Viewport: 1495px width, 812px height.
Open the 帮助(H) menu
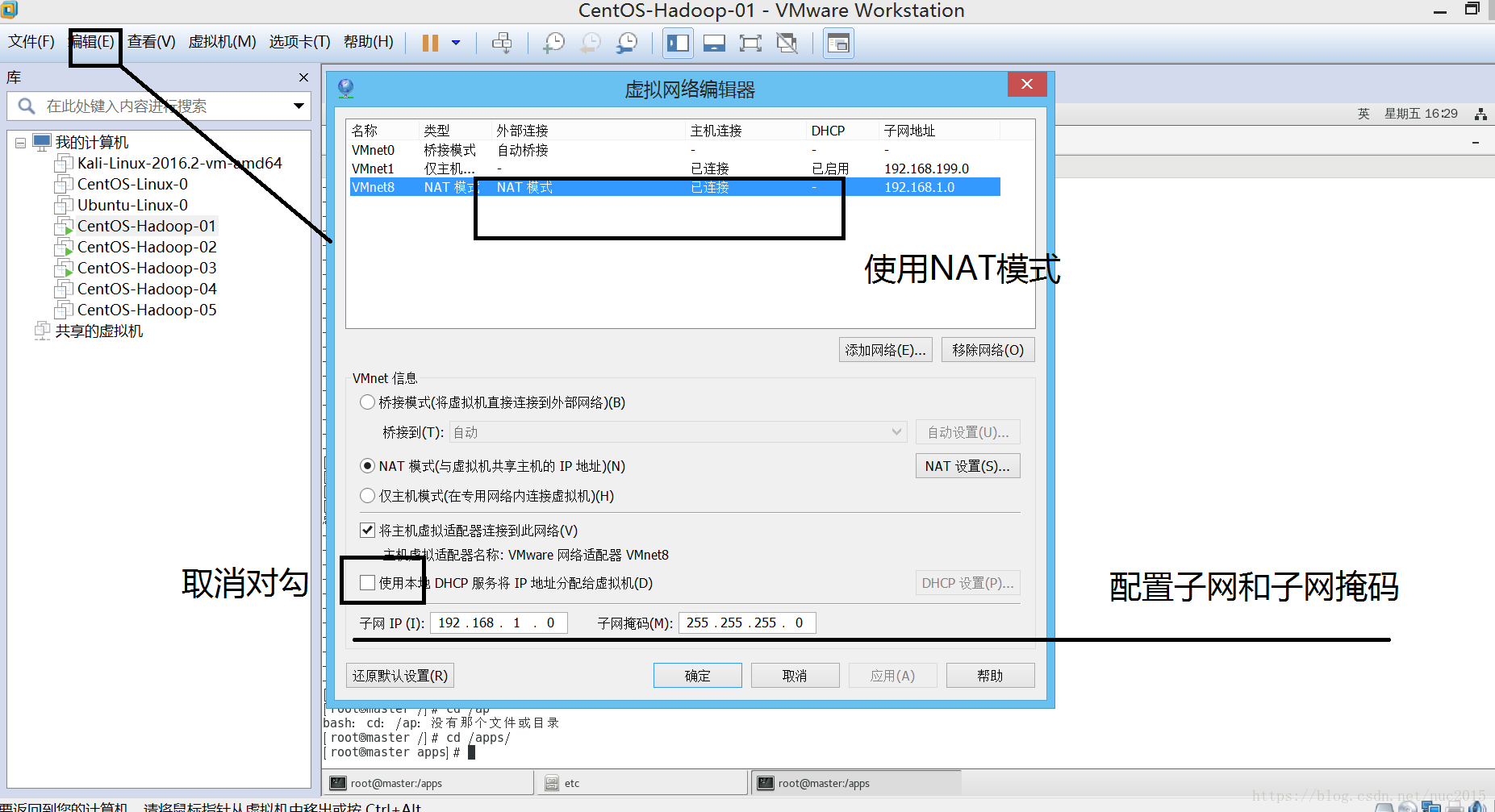point(369,41)
